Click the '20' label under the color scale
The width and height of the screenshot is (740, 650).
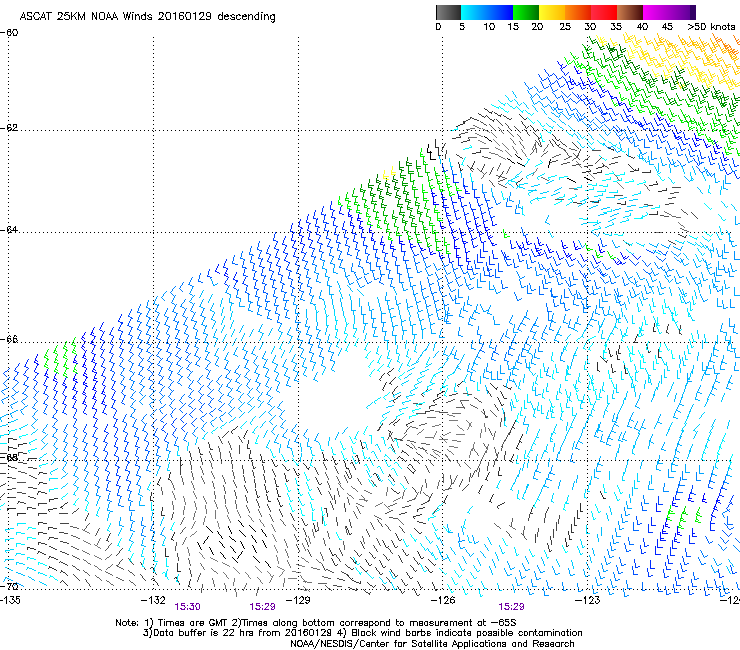pos(537,26)
